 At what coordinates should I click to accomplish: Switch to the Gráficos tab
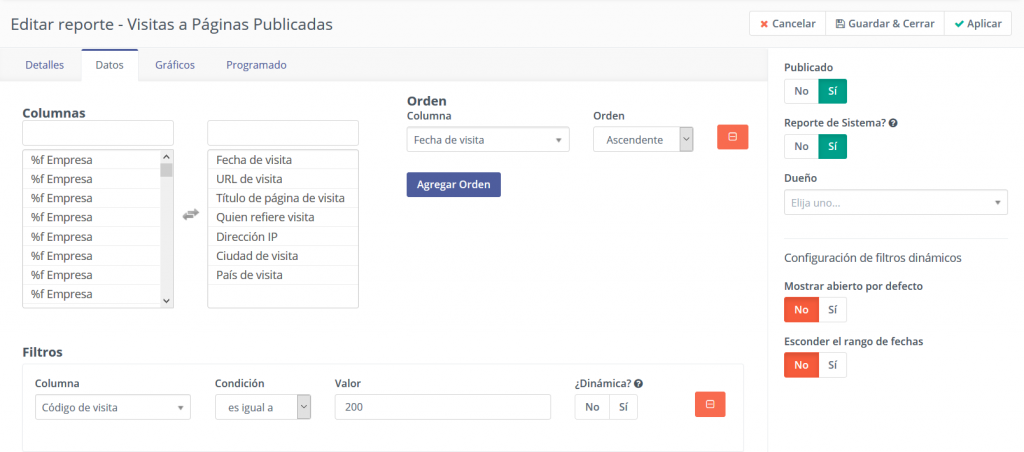pyautogui.click(x=175, y=65)
